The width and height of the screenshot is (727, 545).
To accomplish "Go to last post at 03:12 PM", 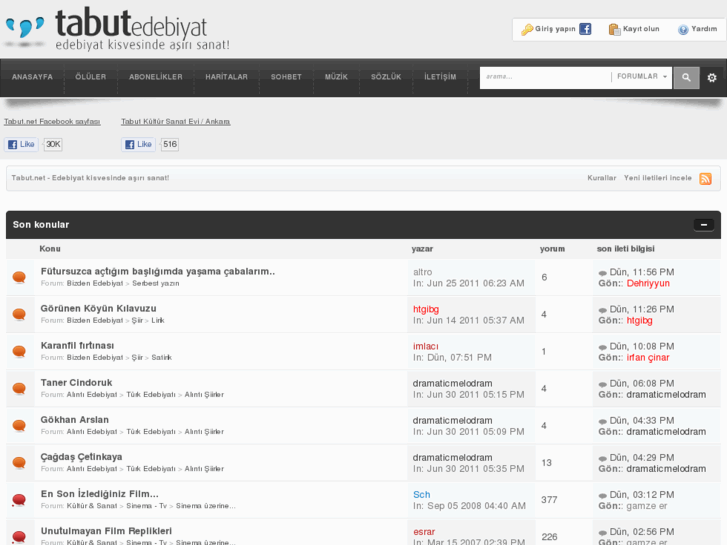I will pyautogui.click(x=602, y=495).
